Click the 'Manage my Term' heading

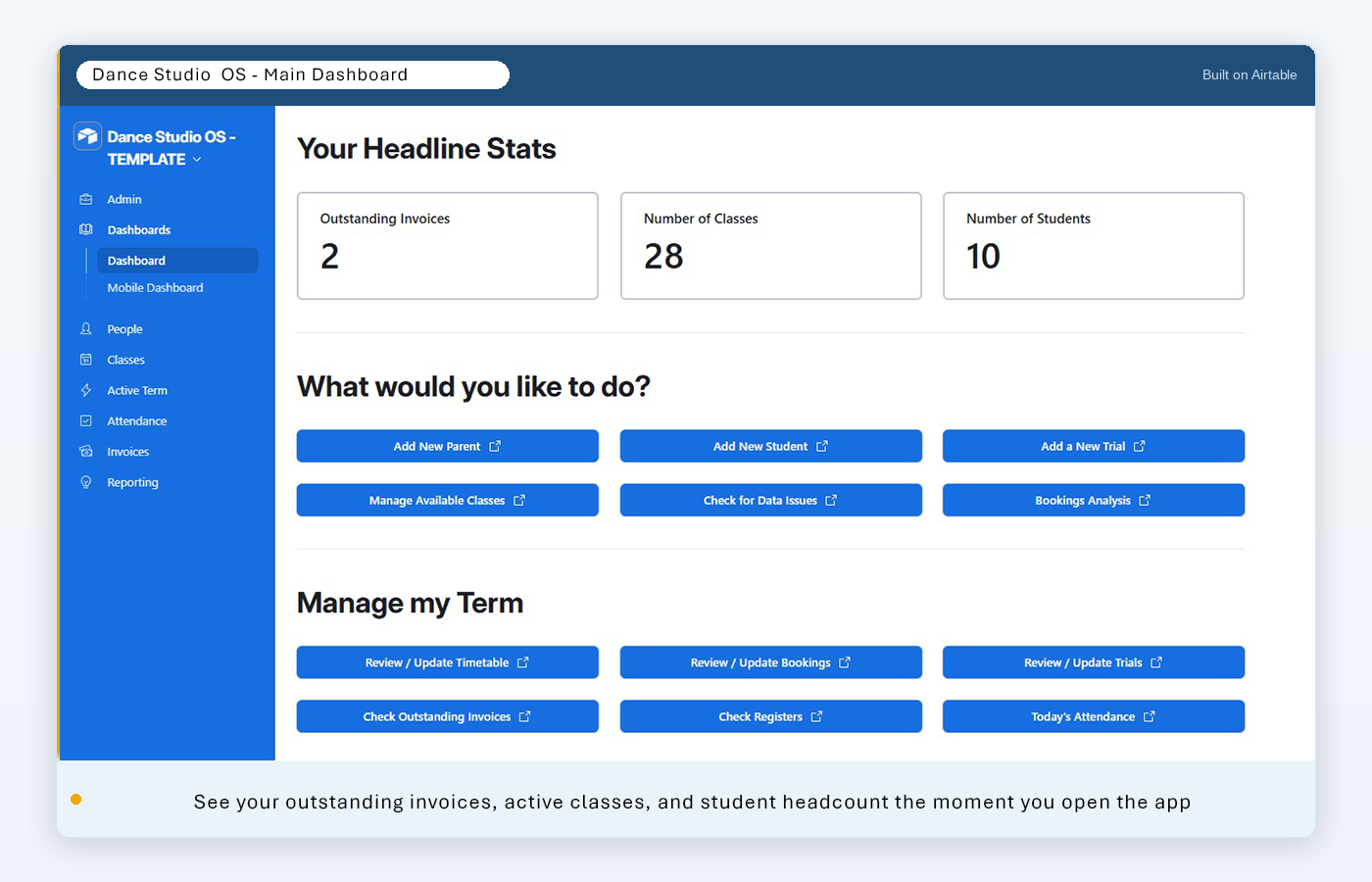click(410, 603)
